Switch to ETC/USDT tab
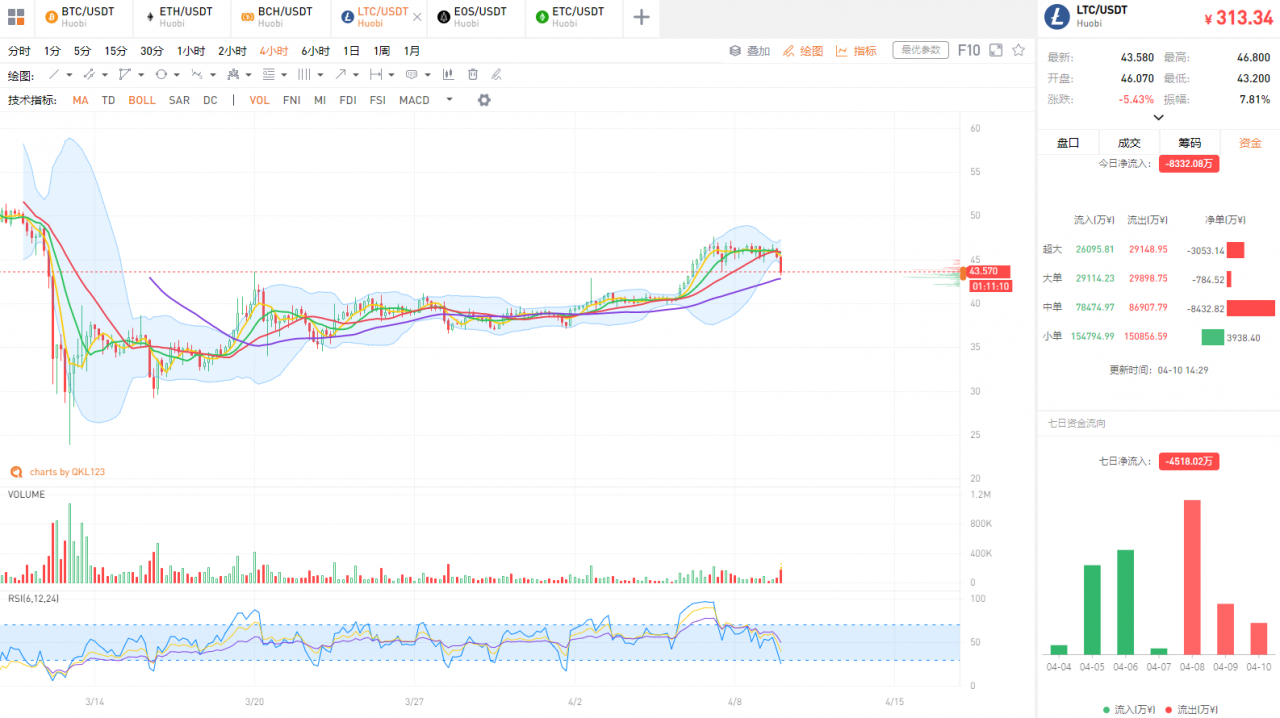The height and width of the screenshot is (718, 1280). [575, 17]
